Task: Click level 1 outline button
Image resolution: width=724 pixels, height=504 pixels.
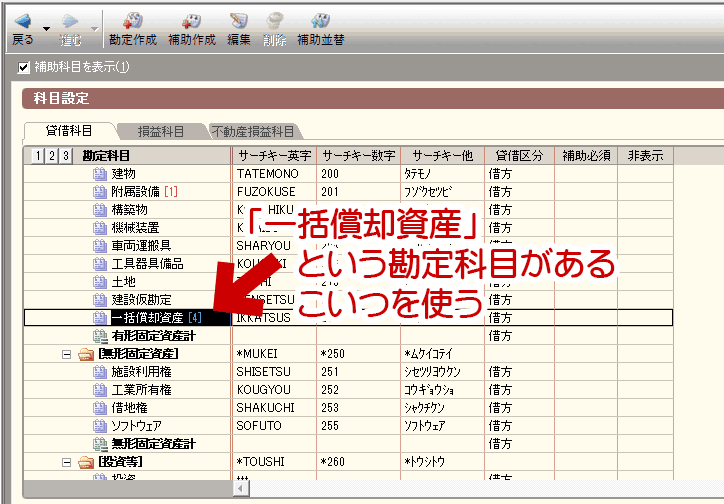Action: pyautogui.click(x=38, y=156)
